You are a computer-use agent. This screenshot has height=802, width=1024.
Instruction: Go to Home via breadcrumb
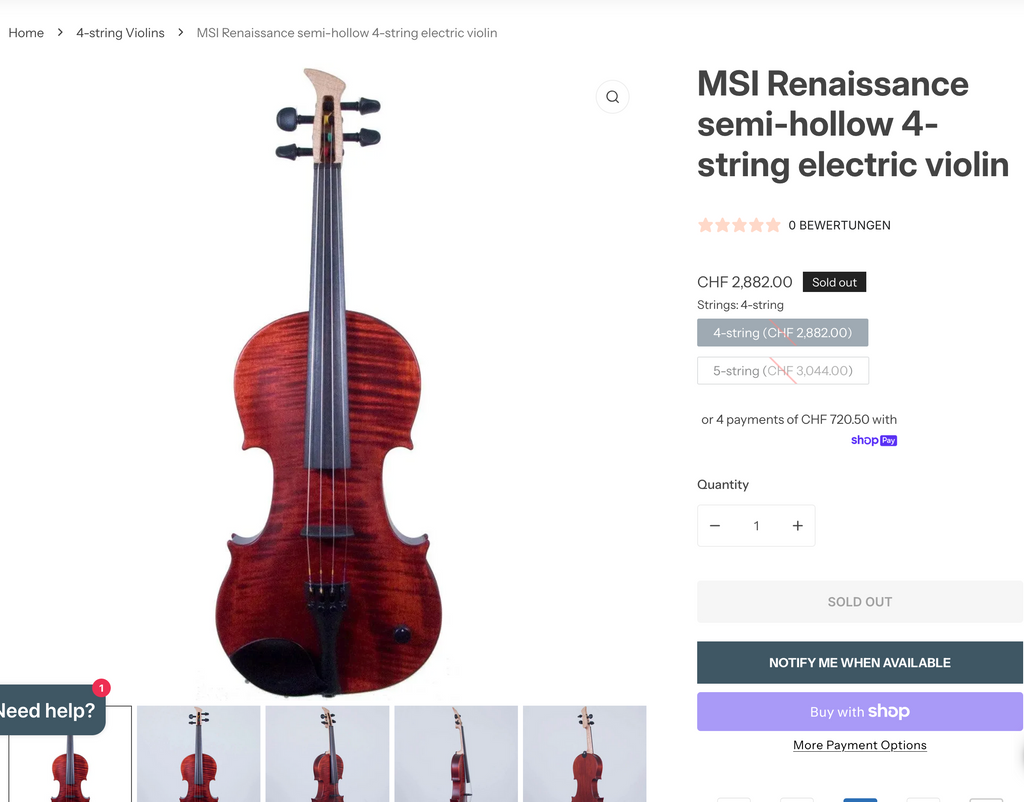point(26,33)
